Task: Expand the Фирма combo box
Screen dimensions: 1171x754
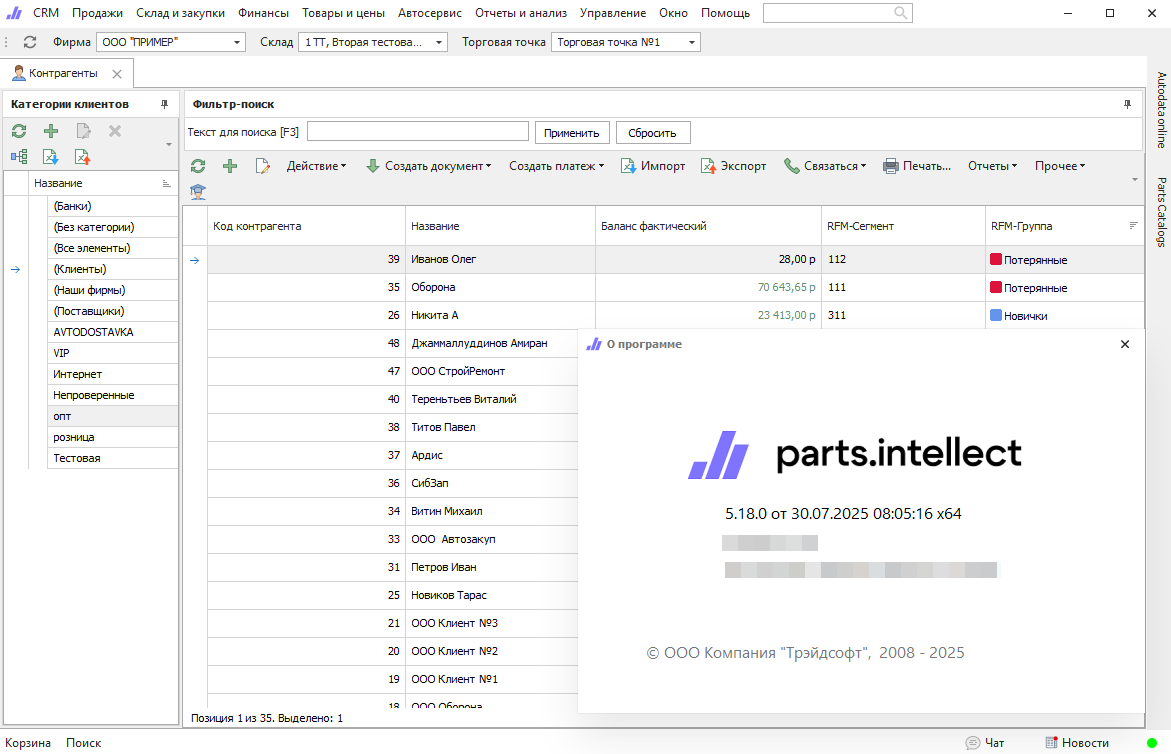Action: click(x=237, y=43)
